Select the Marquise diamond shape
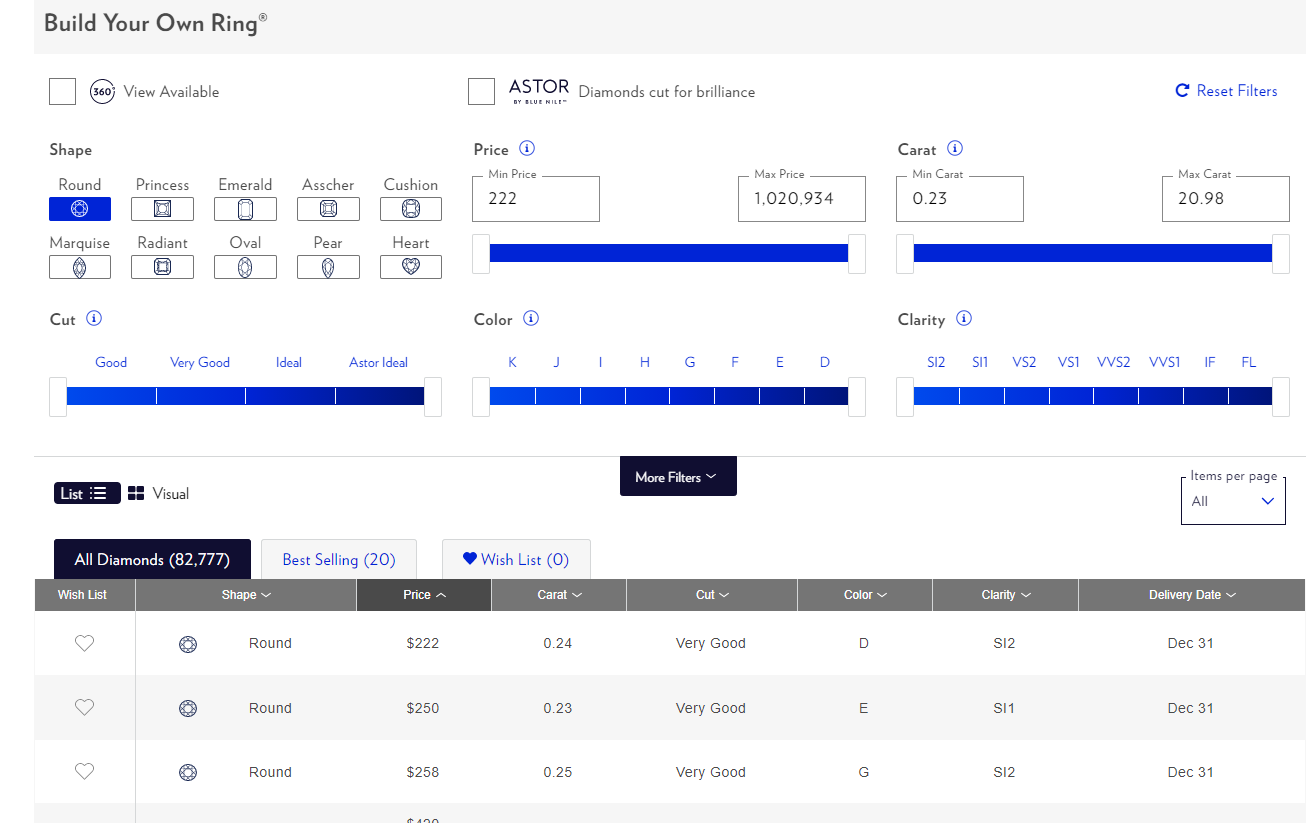Screen dimensions: 1311x823 [x=80, y=267]
